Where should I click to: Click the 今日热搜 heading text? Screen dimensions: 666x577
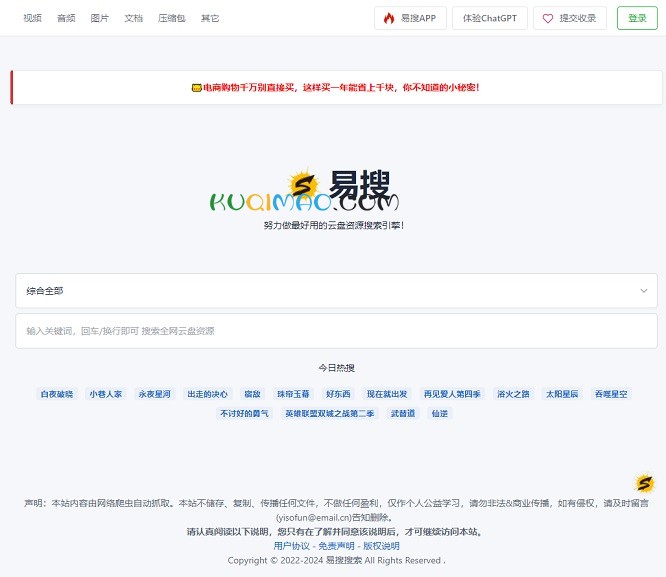336,368
